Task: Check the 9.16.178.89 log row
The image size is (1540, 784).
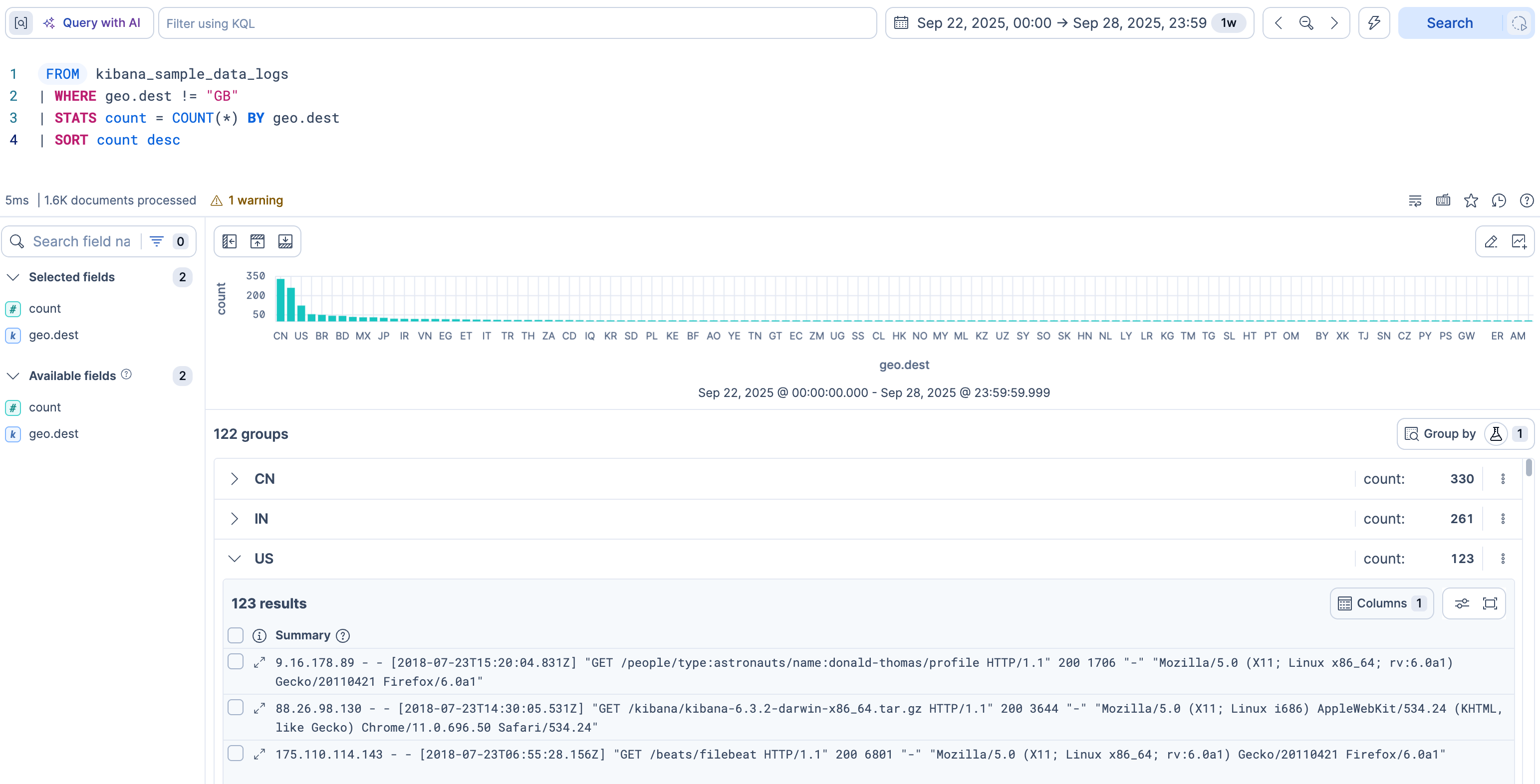Action: pos(236,662)
